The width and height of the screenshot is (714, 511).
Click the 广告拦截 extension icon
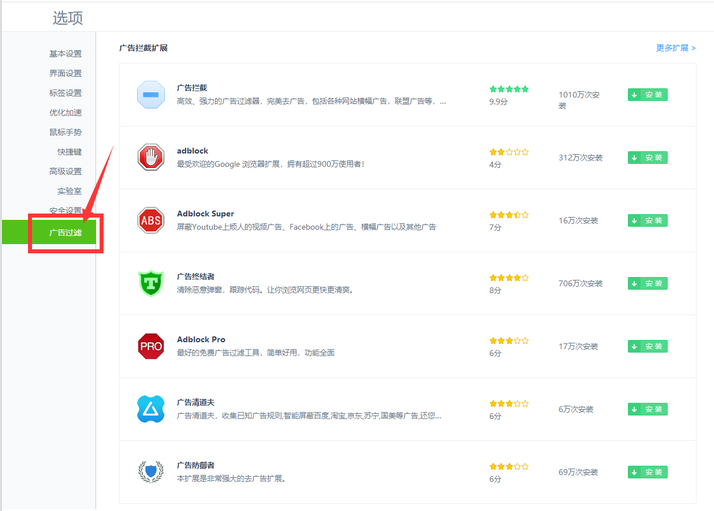151,95
